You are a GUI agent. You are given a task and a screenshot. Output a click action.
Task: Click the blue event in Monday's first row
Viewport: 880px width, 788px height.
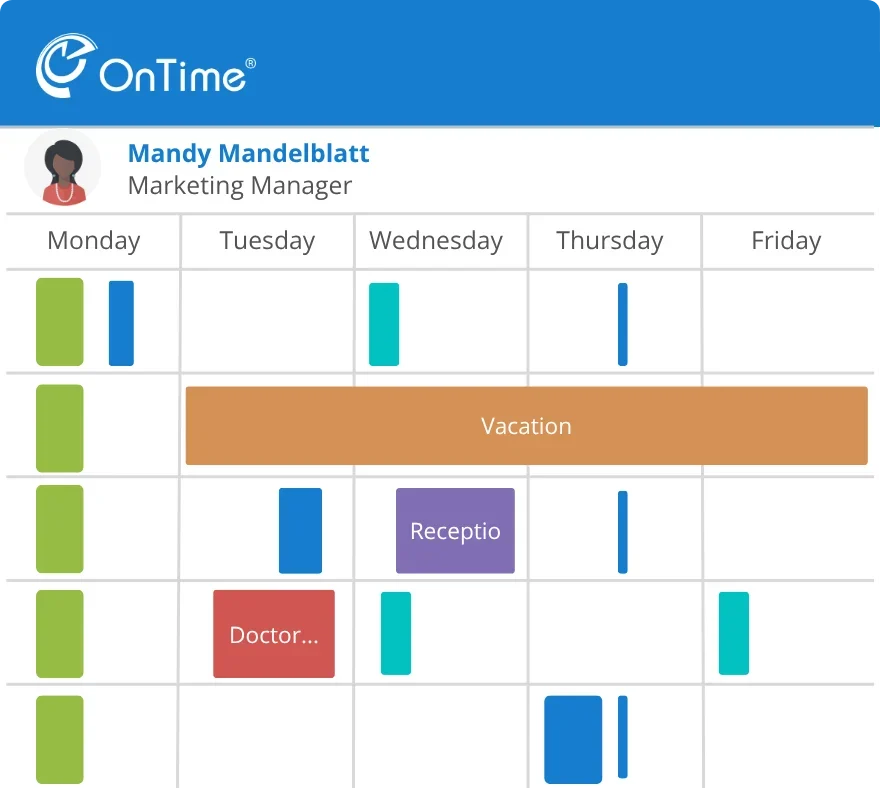[121, 323]
